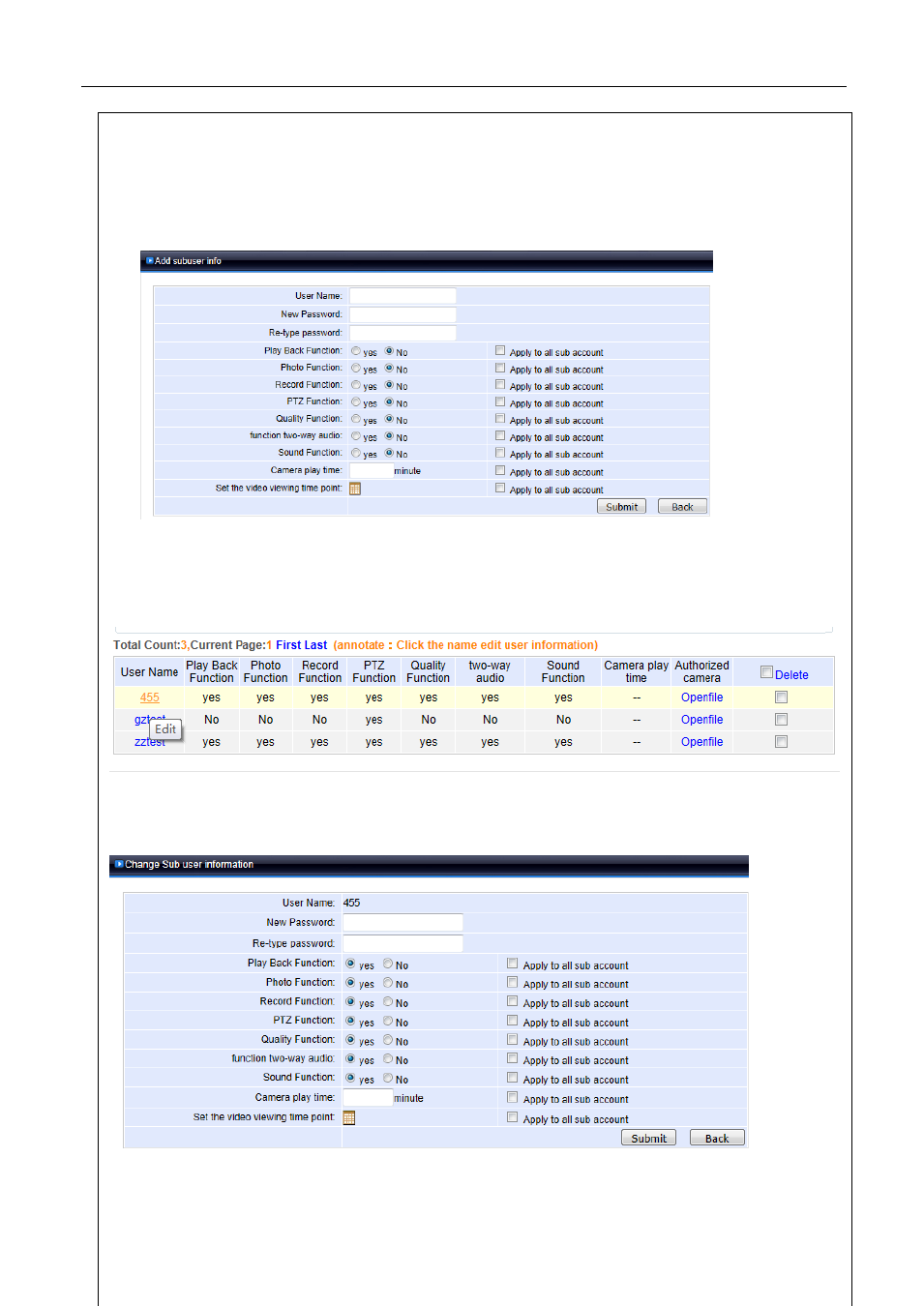Click the Openfile link in the second user row
The image size is (924, 1306).
coord(701,720)
